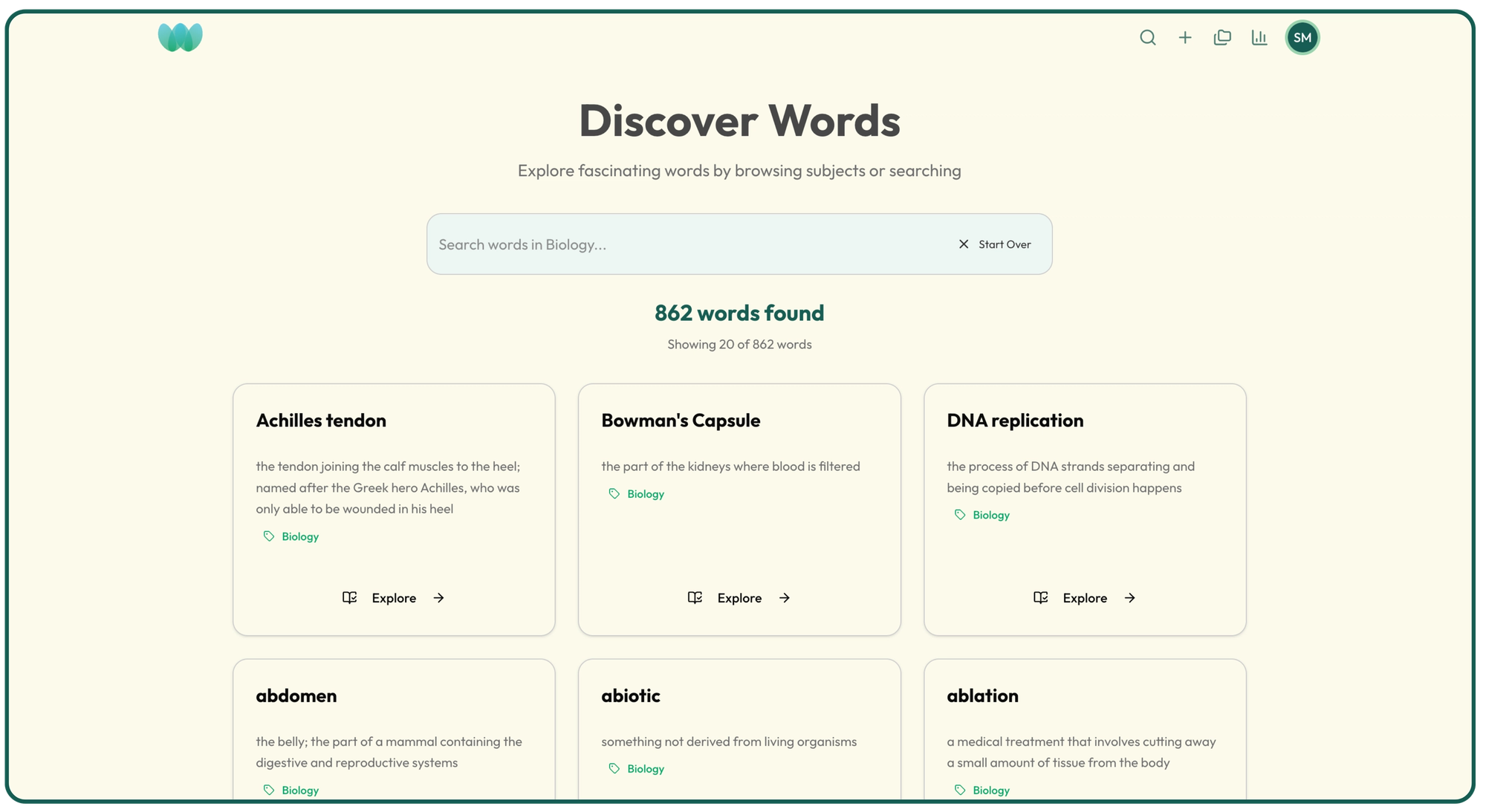
Task: Click arrow icon on DNA replication card
Action: click(x=1129, y=598)
